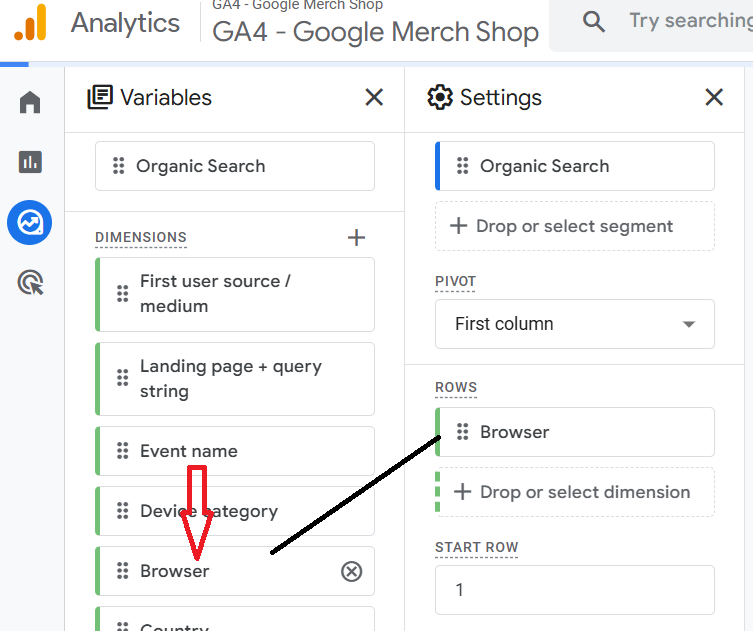Click the search magnifier icon
The image size is (753, 631).
click(594, 21)
